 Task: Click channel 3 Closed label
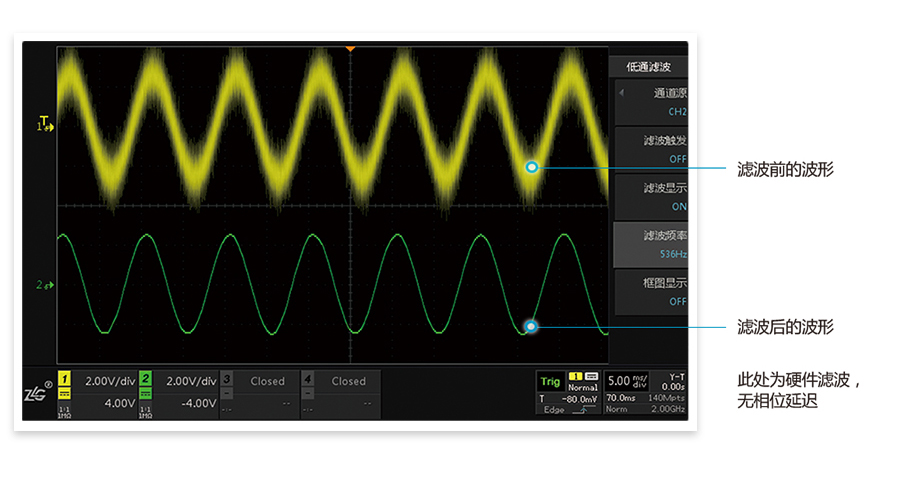[x=267, y=381]
